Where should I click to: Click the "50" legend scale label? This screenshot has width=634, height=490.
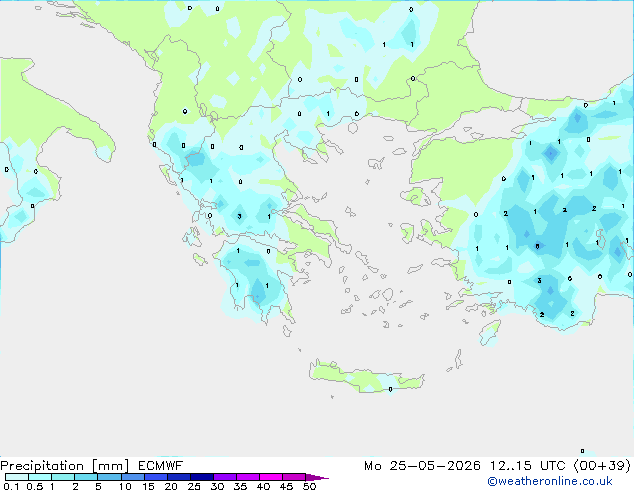(310, 486)
